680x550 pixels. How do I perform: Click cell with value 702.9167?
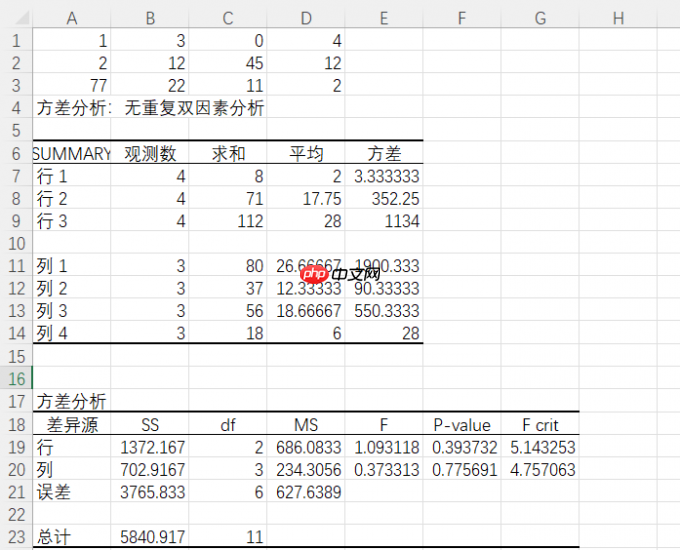coord(150,470)
